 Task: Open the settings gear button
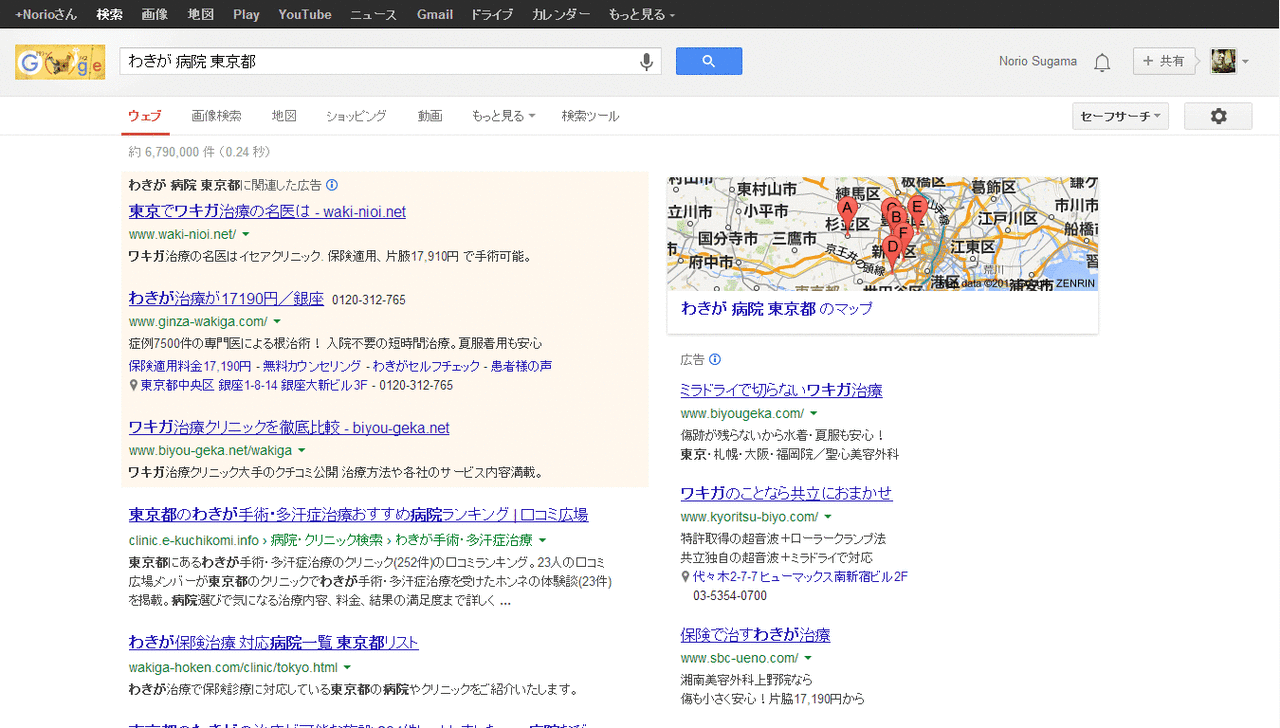(x=1218, y=116)
